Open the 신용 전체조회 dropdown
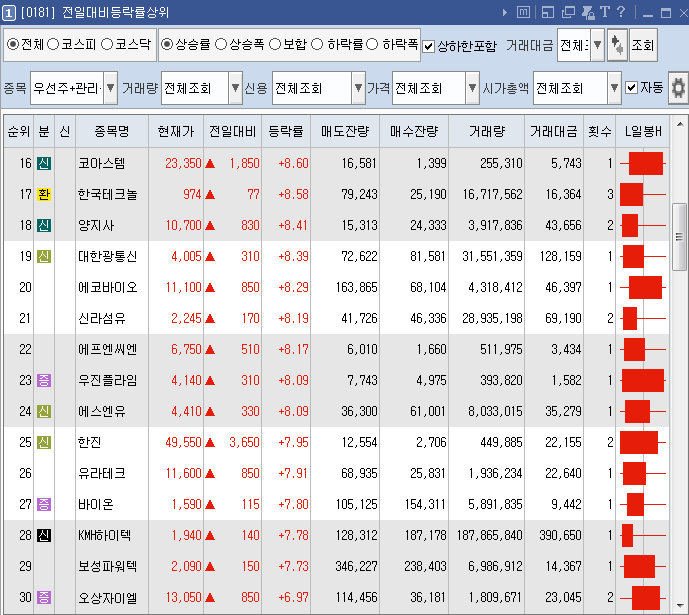The height and width of the screenshot is (615, 689). (x=359, y=88)
